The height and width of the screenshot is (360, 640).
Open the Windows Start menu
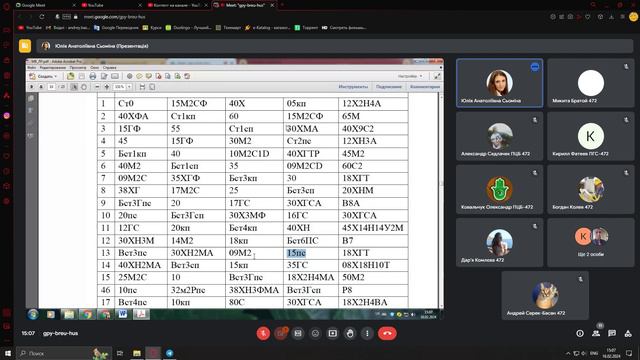pyautogui.click(x=8, y=353)
